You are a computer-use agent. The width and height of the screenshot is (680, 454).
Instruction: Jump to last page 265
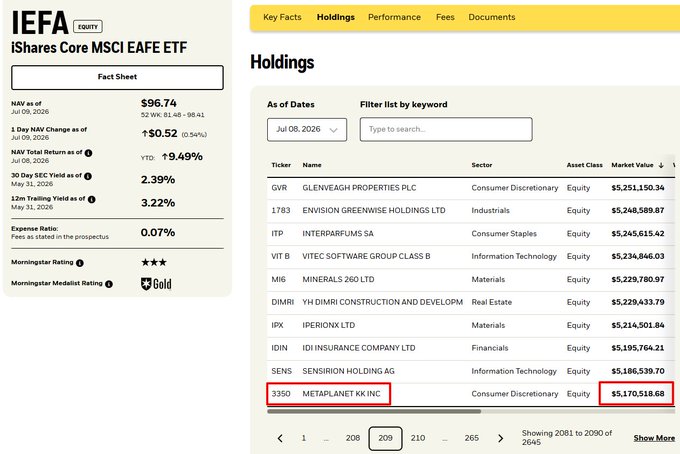[471, 438]
